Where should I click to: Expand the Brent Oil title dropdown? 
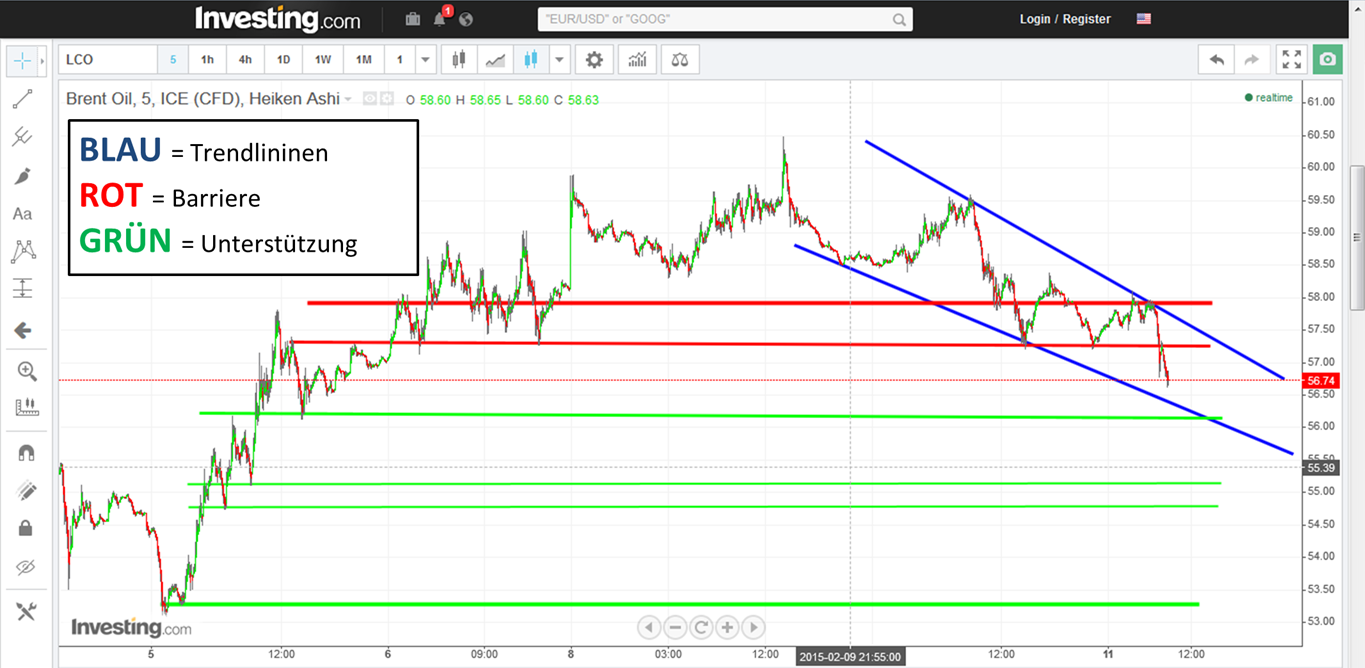pos(348,99)
